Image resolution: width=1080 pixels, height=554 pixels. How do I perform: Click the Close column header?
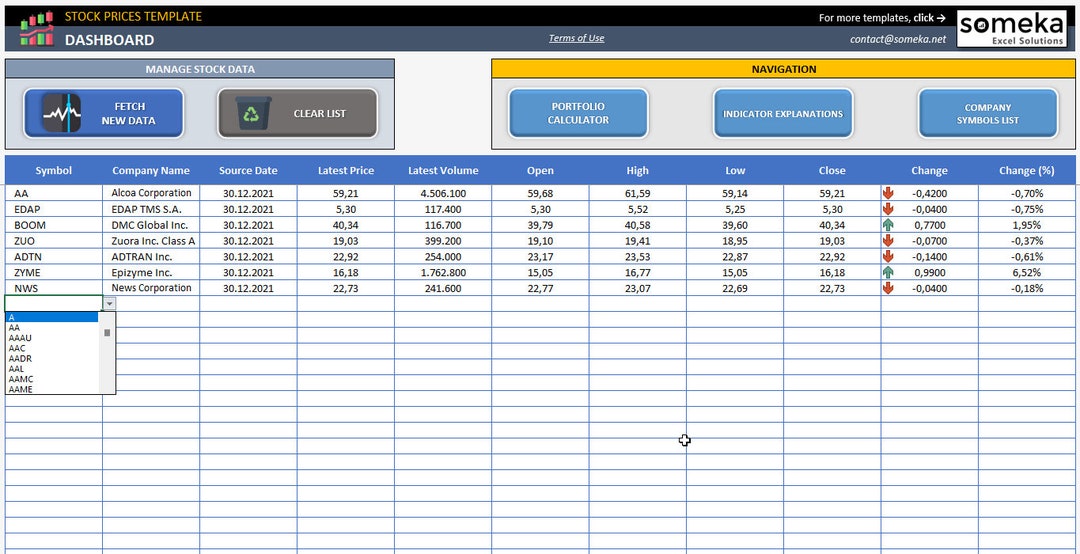832,170
